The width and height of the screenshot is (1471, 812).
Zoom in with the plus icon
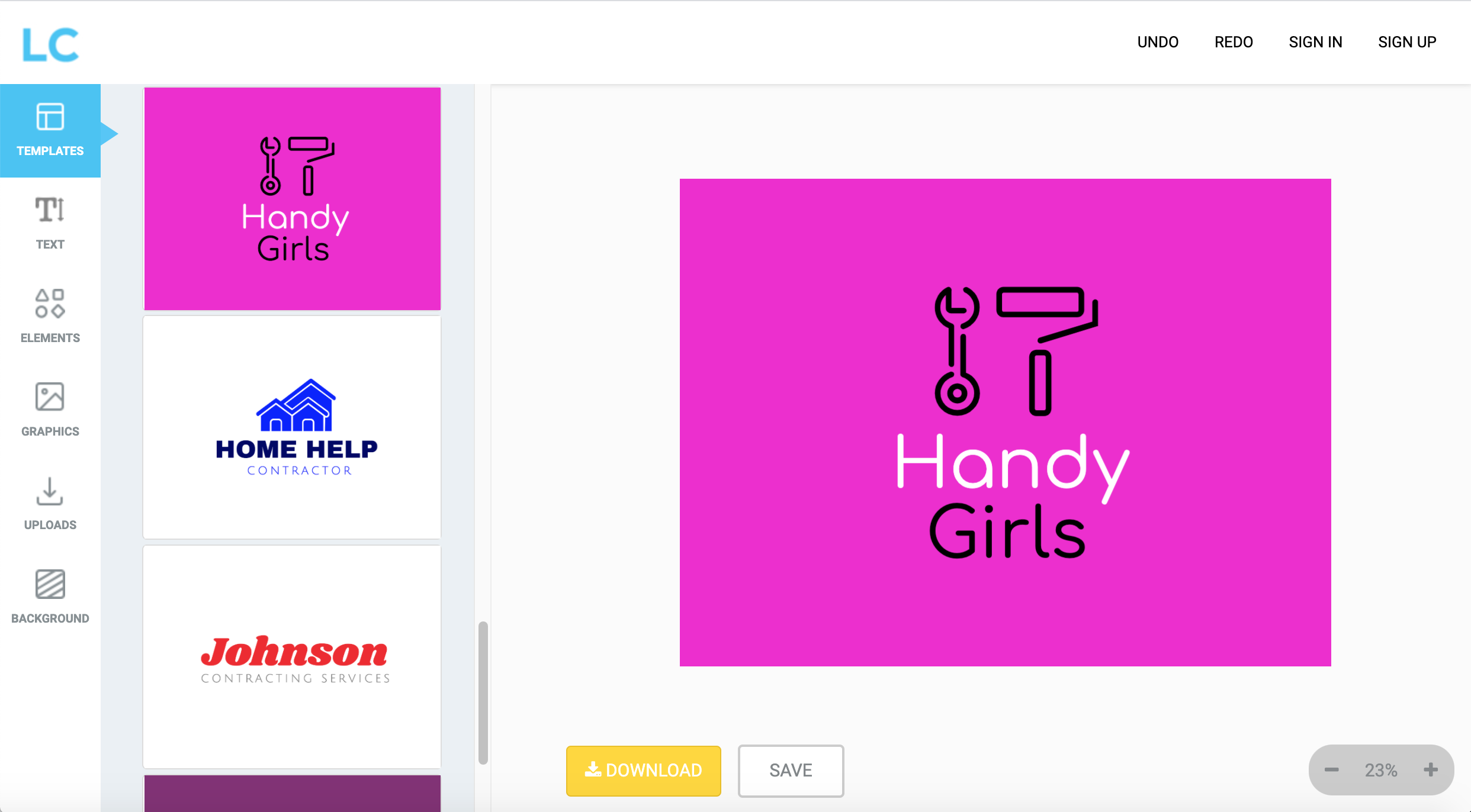click(x=1431, y=769)
